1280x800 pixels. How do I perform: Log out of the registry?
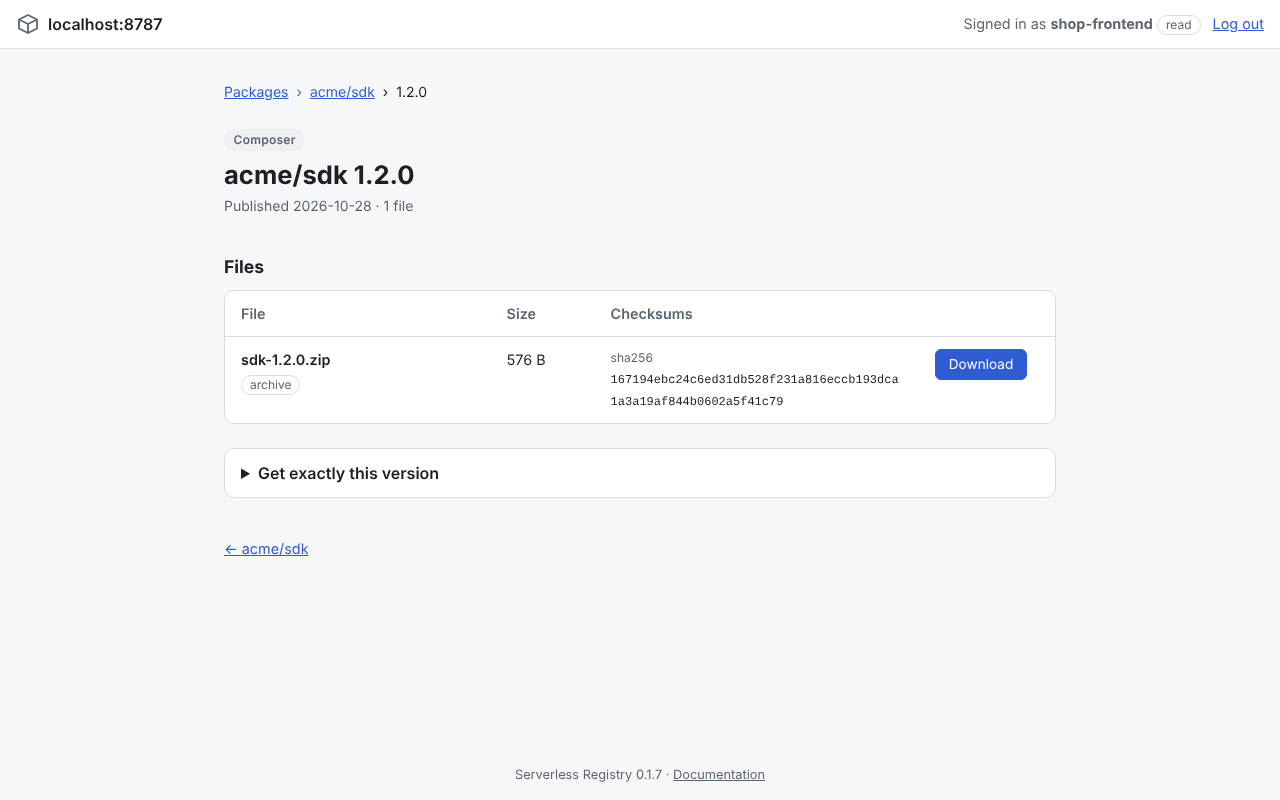[1238, 24]
